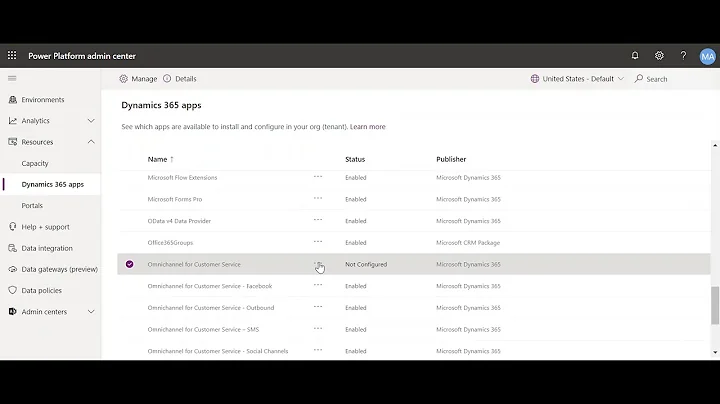Screen dimensions: 720x404
Task: Click the Analytics chart icon
Action: [x=13, y=121]
